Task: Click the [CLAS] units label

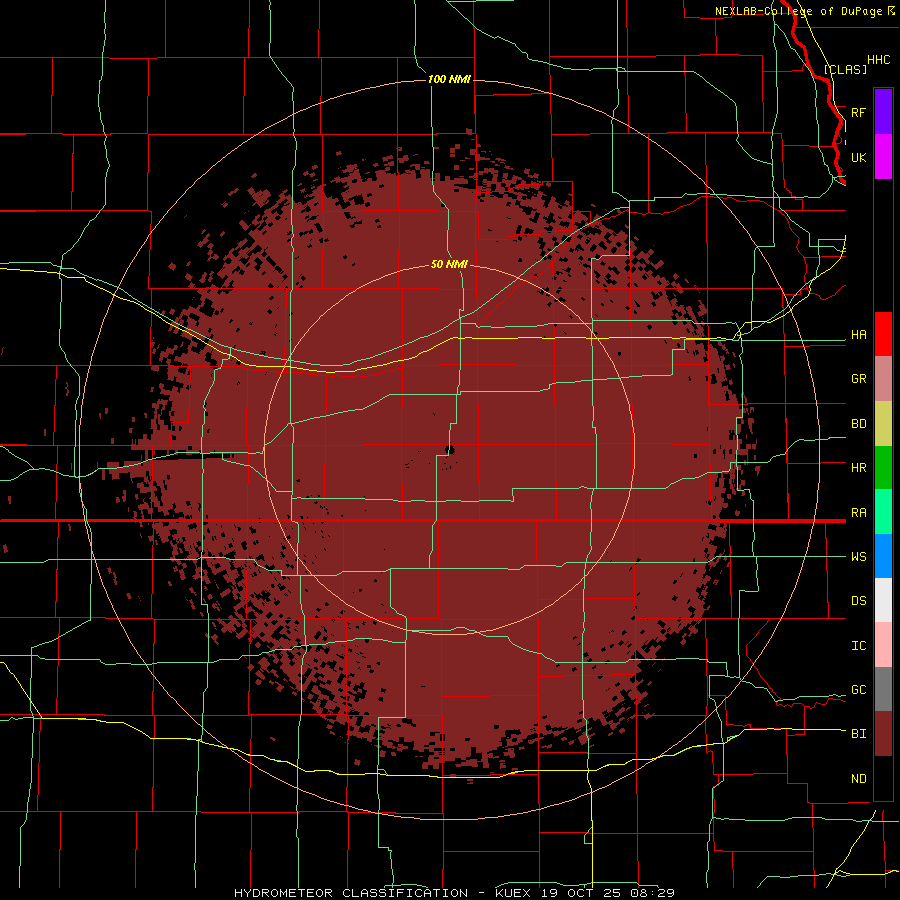Action: tap(845, 70)
